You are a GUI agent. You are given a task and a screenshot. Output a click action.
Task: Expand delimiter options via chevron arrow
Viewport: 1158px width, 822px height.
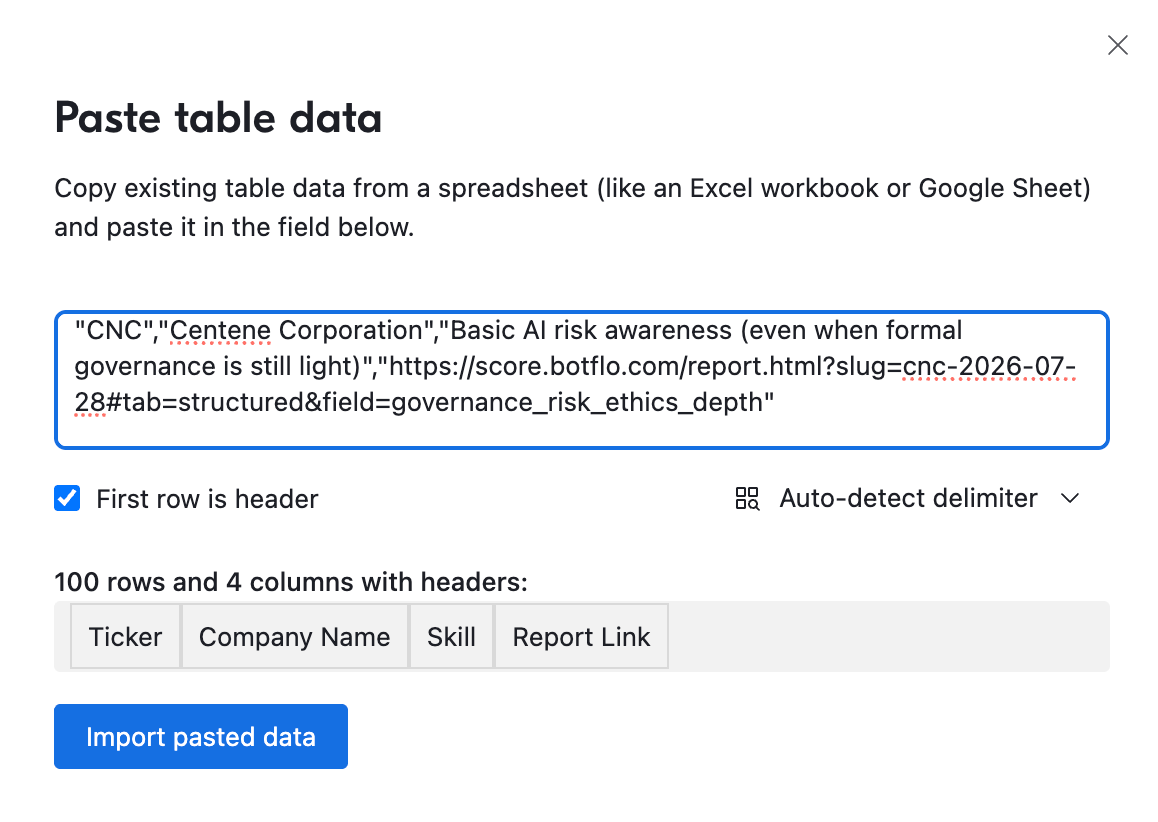[1070, 499]
